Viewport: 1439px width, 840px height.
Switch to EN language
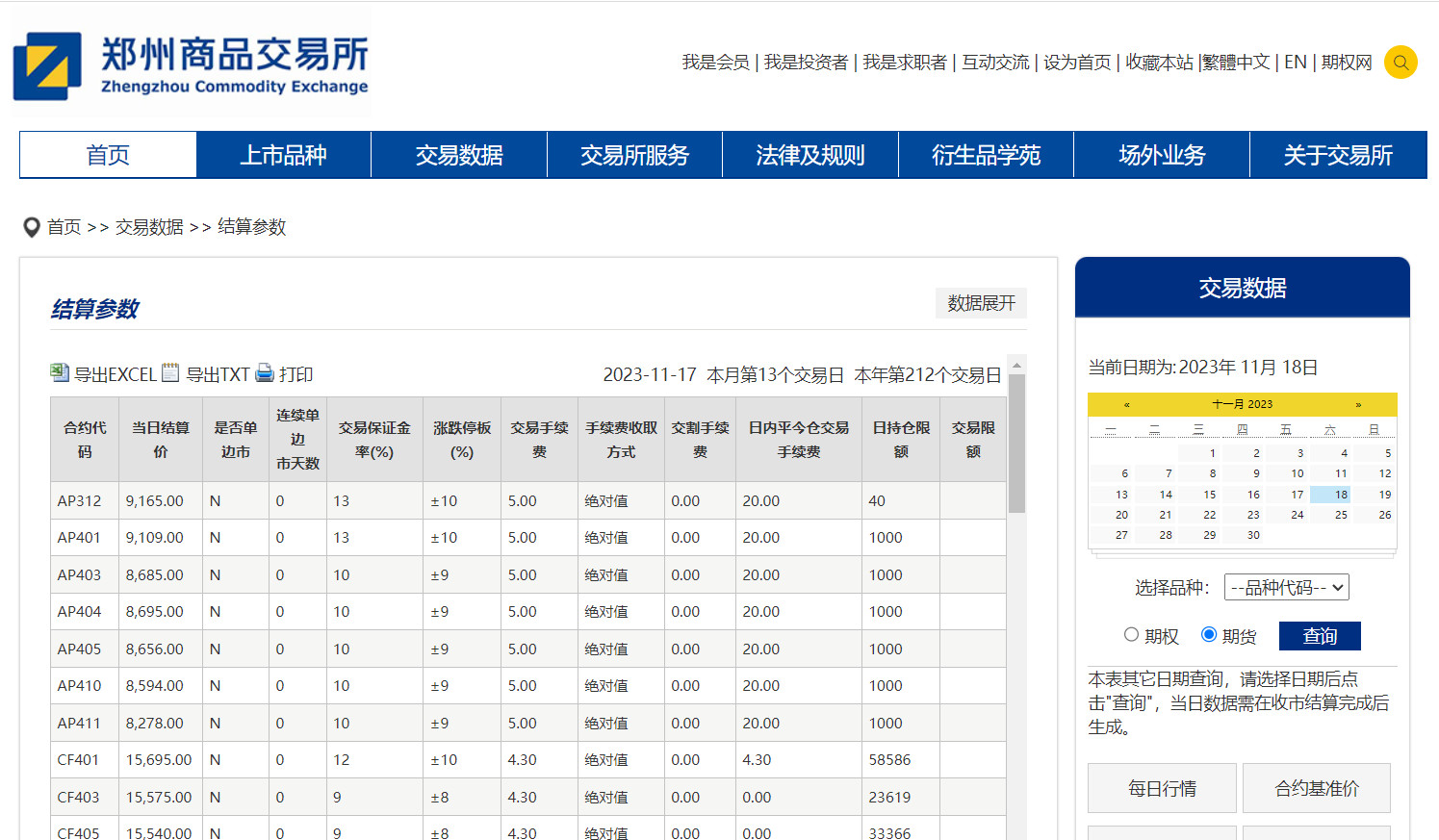coord(1296,63)
